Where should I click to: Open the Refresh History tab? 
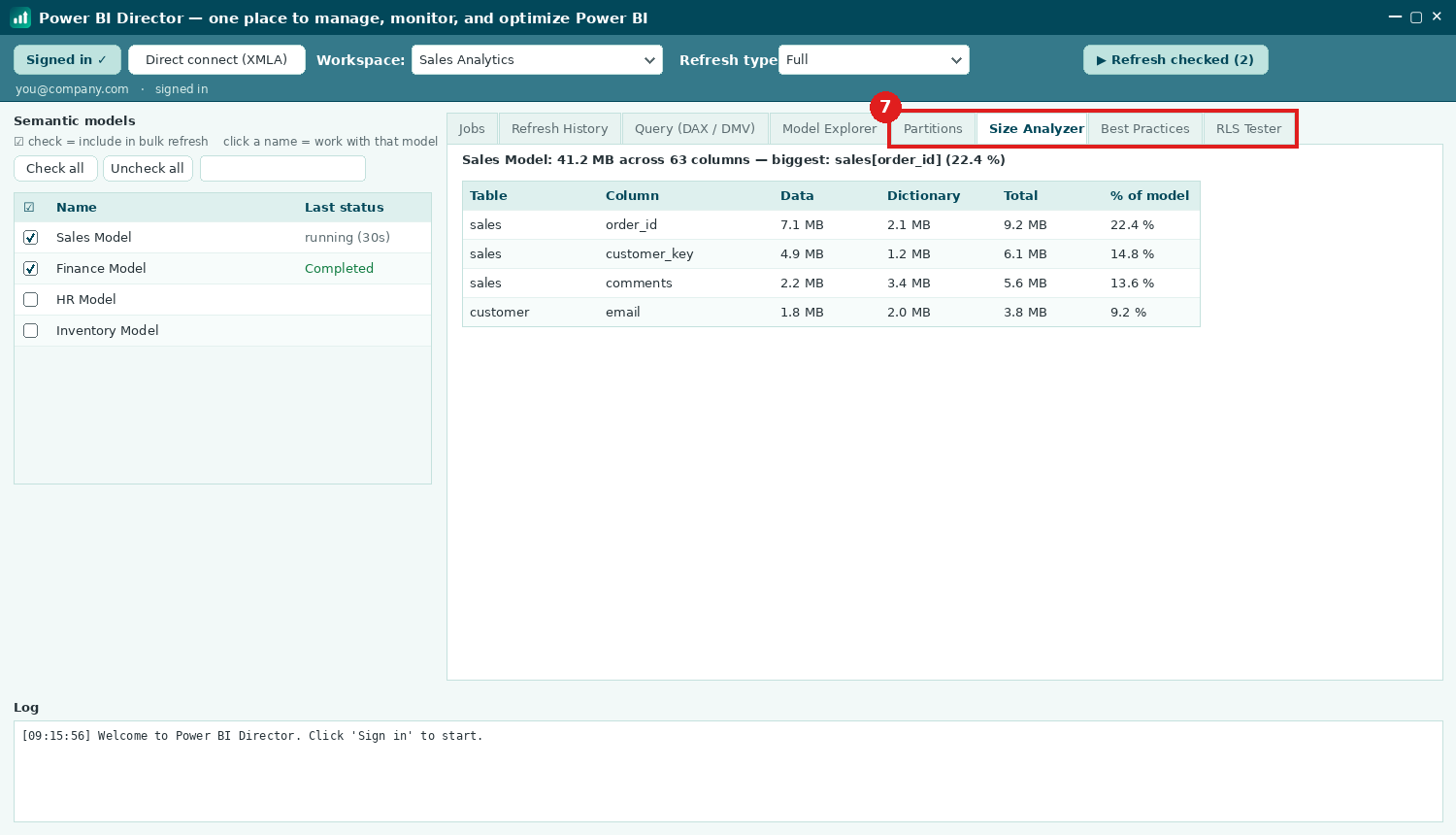pyautogui.click(x=560, y=128)
